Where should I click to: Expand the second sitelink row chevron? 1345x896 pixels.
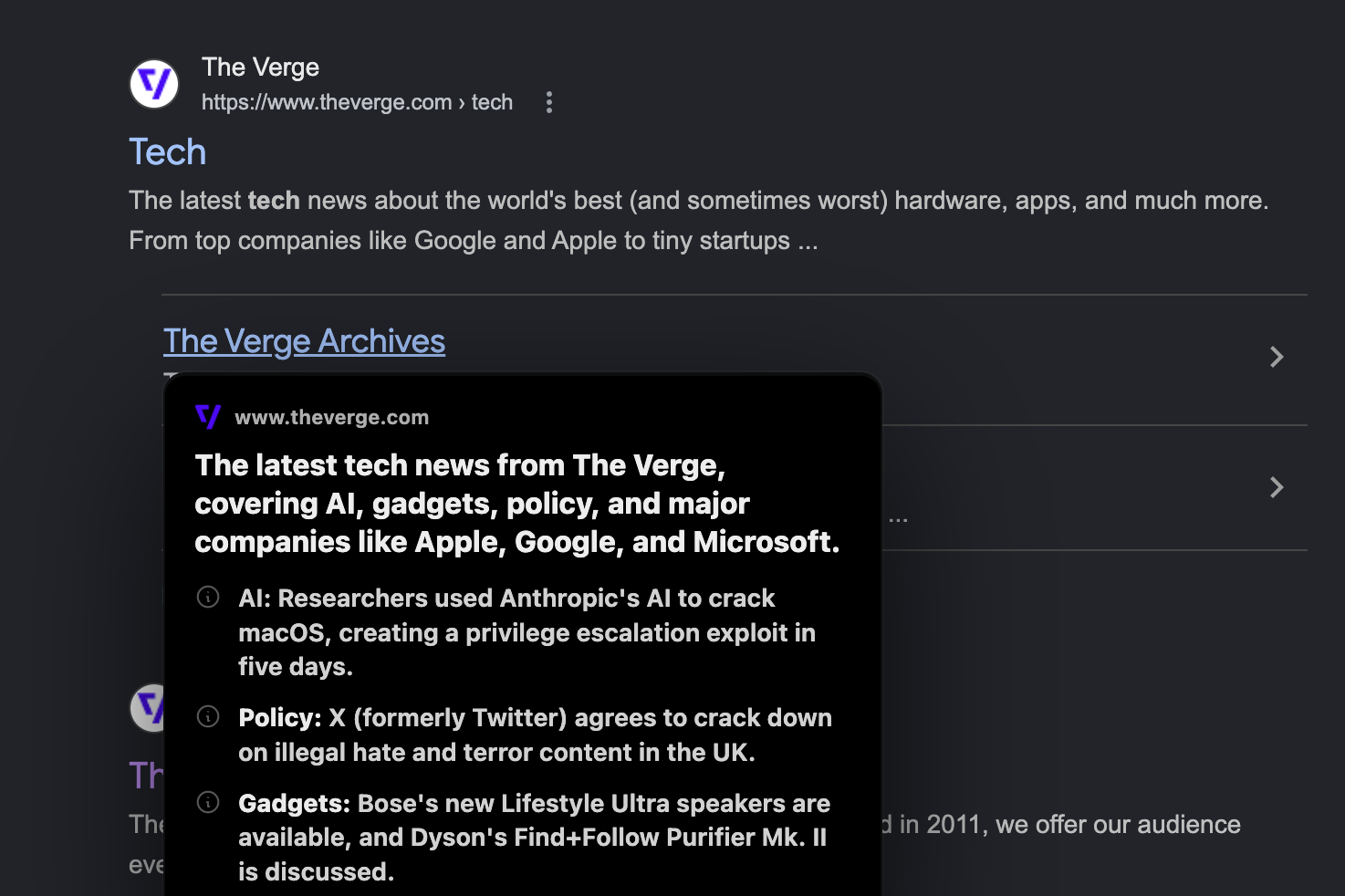(x=1277, y=487)
